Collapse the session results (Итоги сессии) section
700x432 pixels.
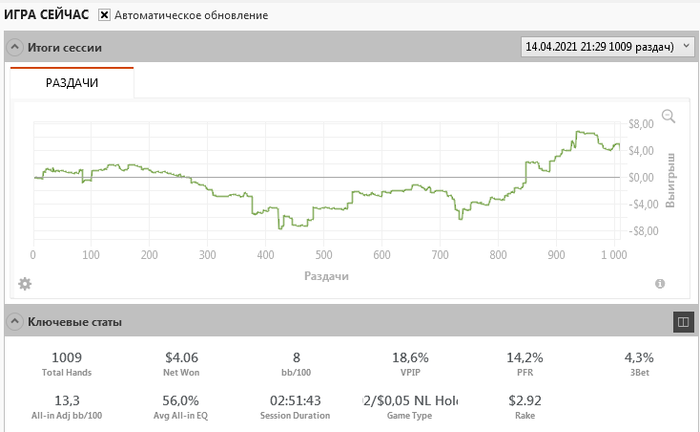pos(15,47)
